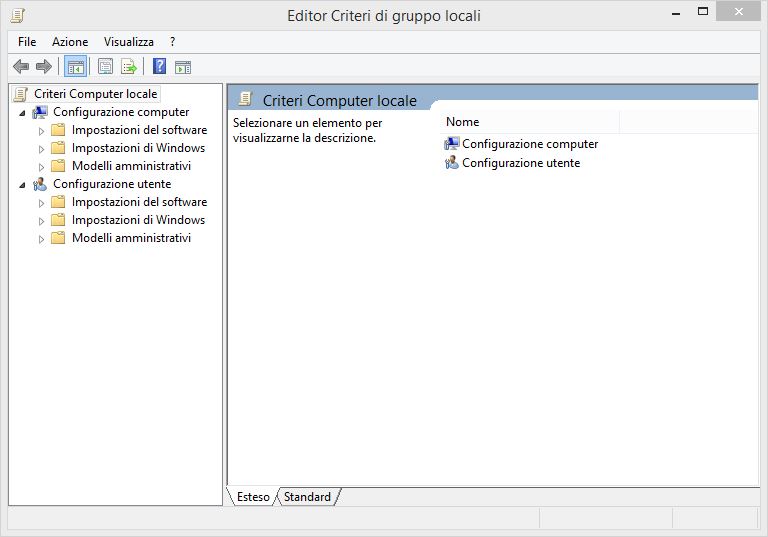Click user icon in the Nome list
This screenshot has height=537, width=768.
pos(452,162)
